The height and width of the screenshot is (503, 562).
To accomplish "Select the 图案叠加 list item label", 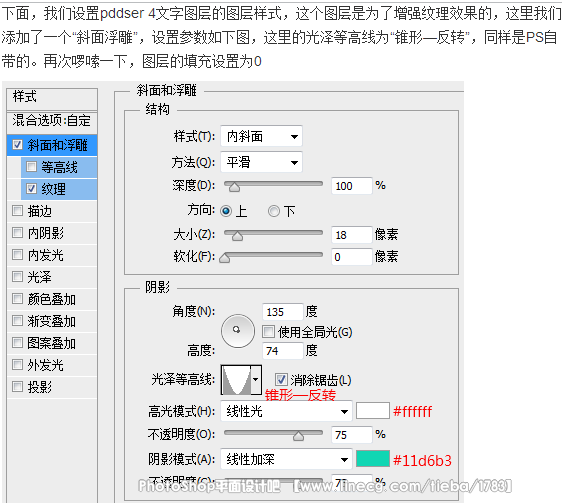I will 52,343.
